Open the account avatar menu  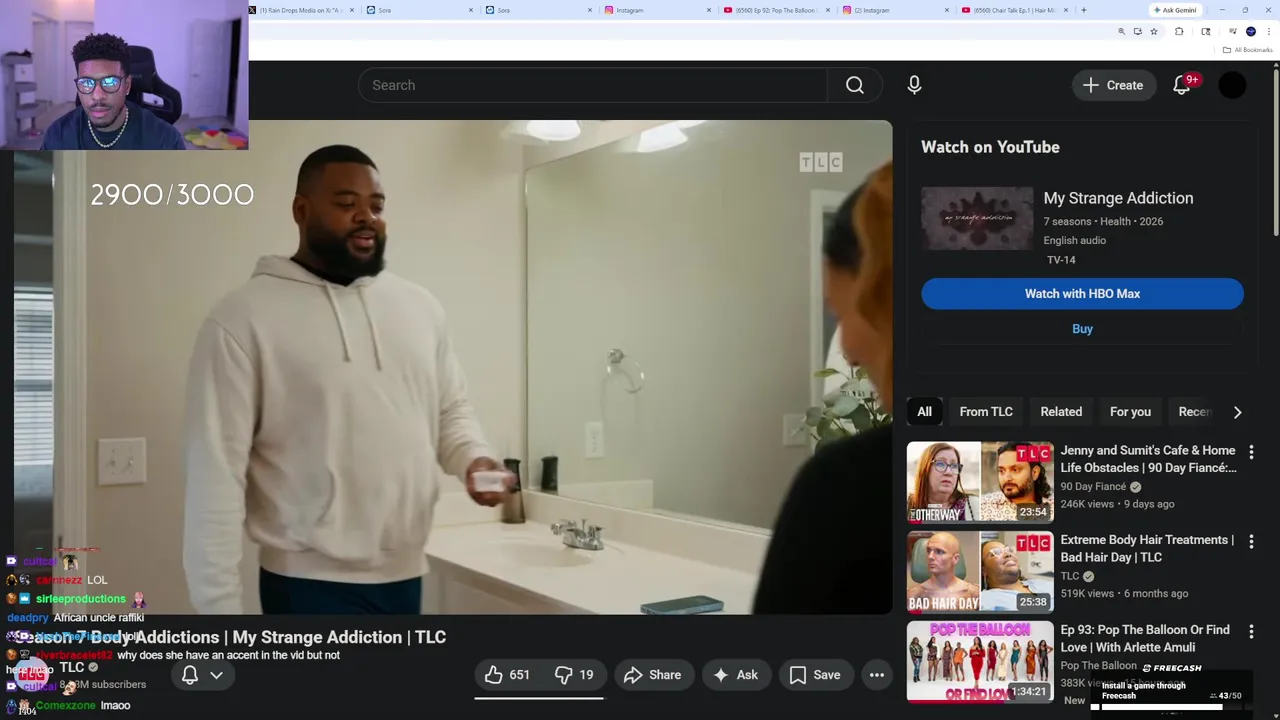[x=1233, y=85]
